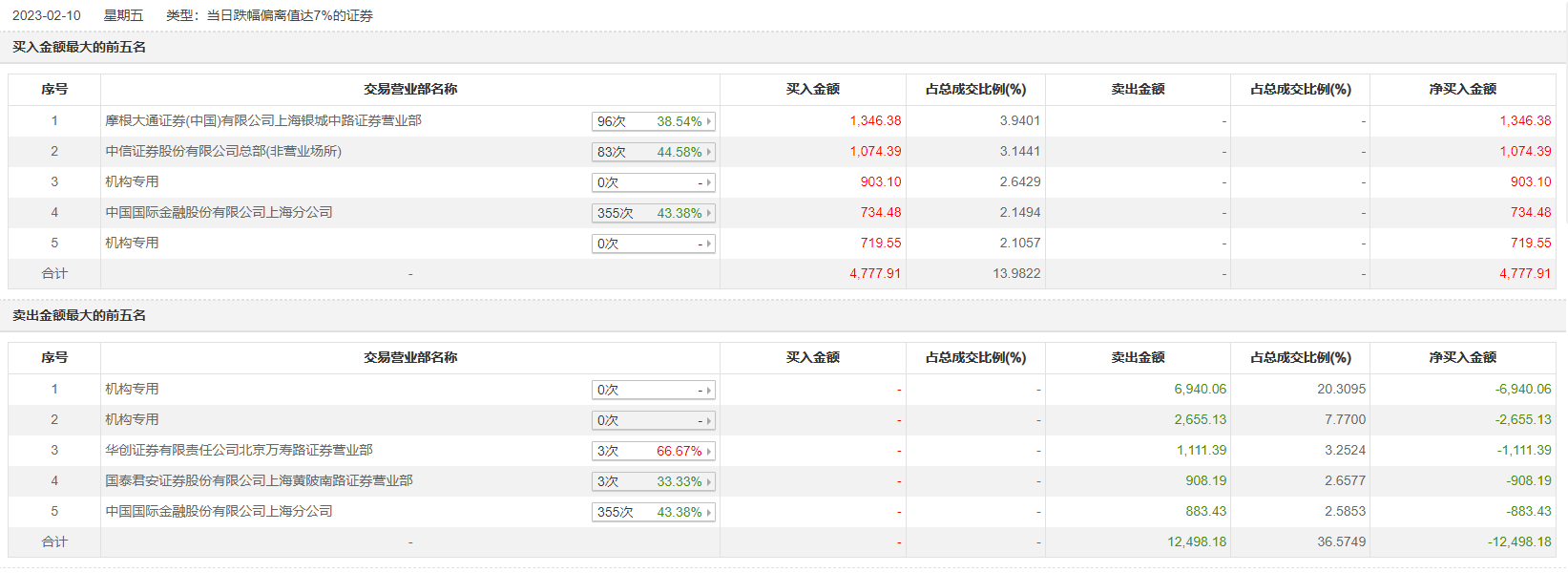Click 中国国际金融上海分公司 in the buy table

pyautogui.click(x=219, y=213)
